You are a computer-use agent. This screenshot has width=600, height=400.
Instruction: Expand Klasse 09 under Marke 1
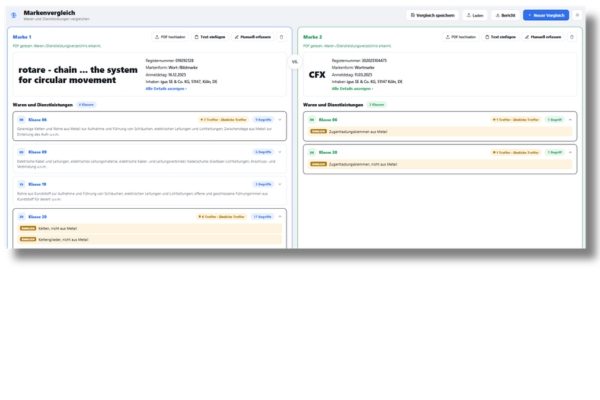tap(280, 152)
